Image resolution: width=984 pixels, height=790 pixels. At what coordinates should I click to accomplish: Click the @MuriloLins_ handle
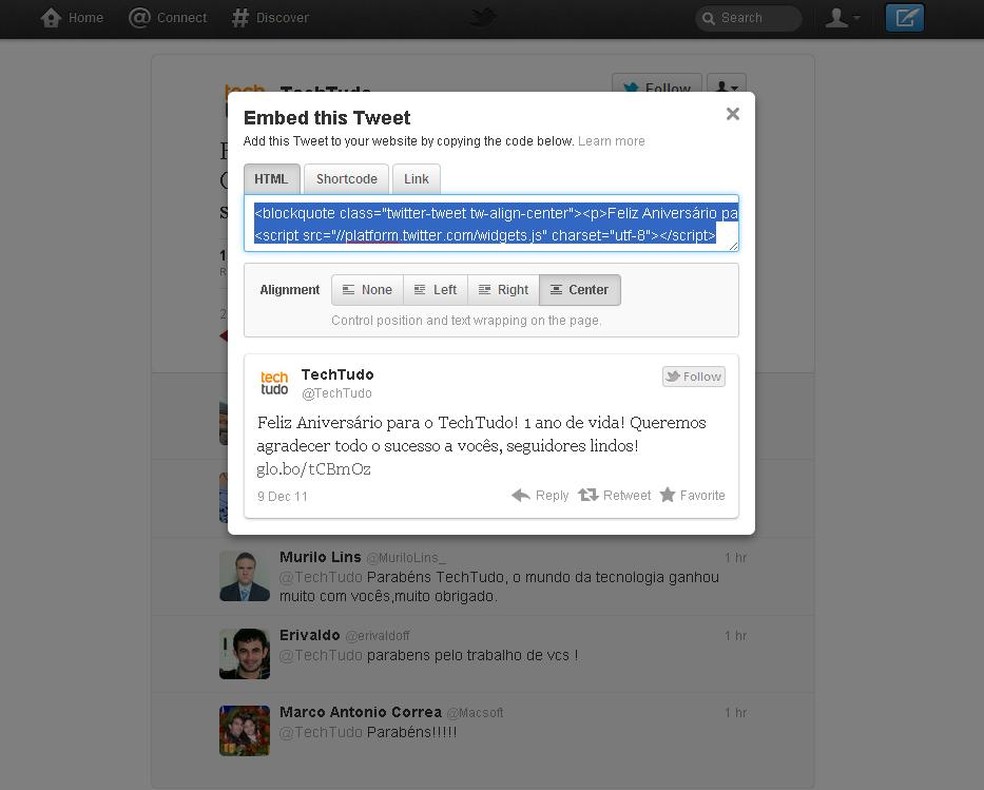(x=406, y=558)
